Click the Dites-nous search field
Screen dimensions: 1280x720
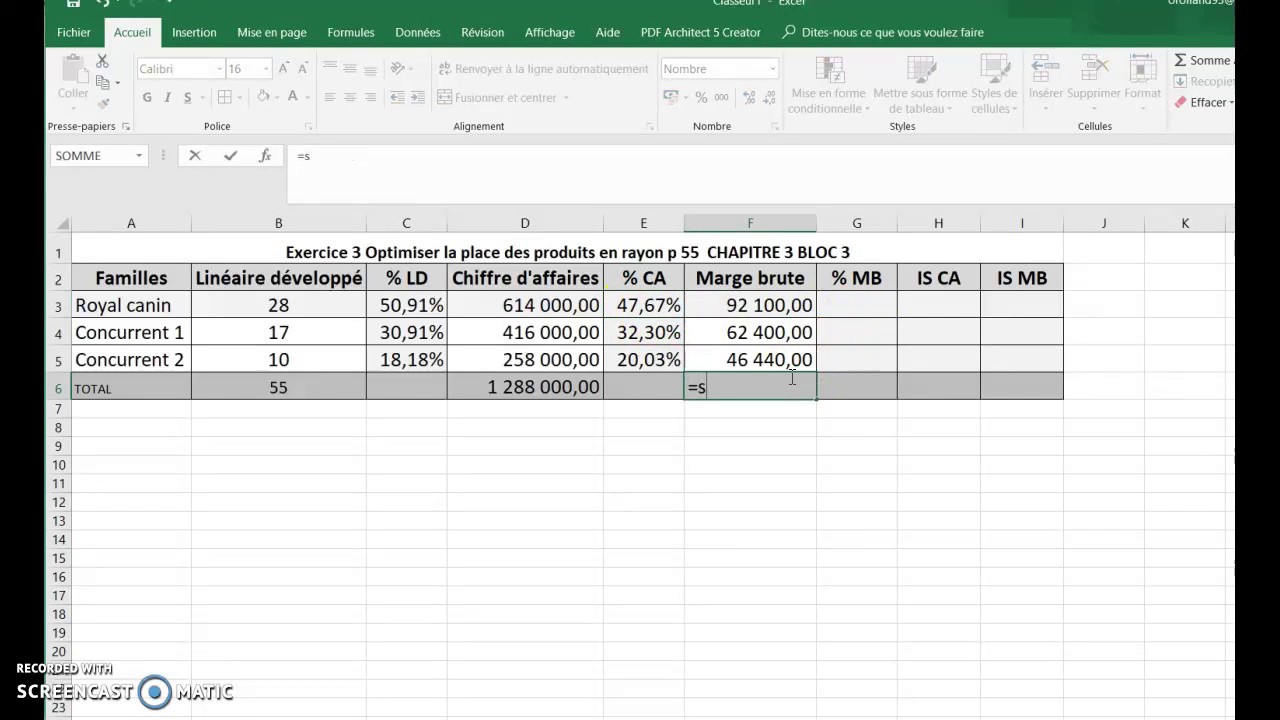(884, 32)
